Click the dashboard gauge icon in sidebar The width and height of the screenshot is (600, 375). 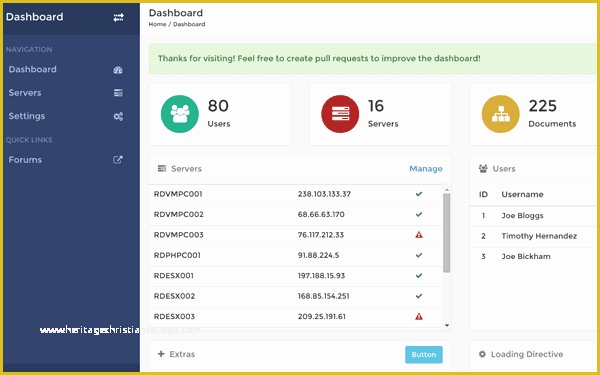118,70
